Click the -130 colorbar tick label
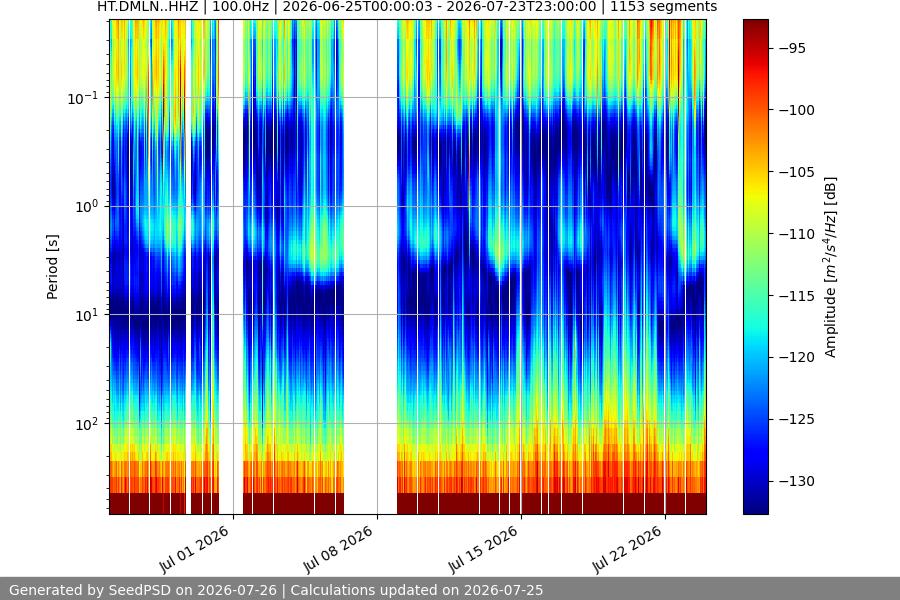Viewport: 900px width, 600px height. pos(797,481)
